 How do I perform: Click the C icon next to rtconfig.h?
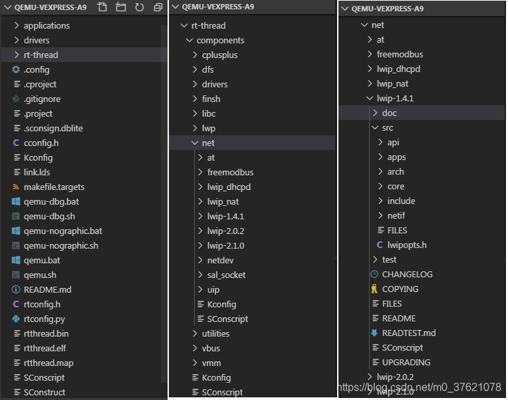point(16,304)
